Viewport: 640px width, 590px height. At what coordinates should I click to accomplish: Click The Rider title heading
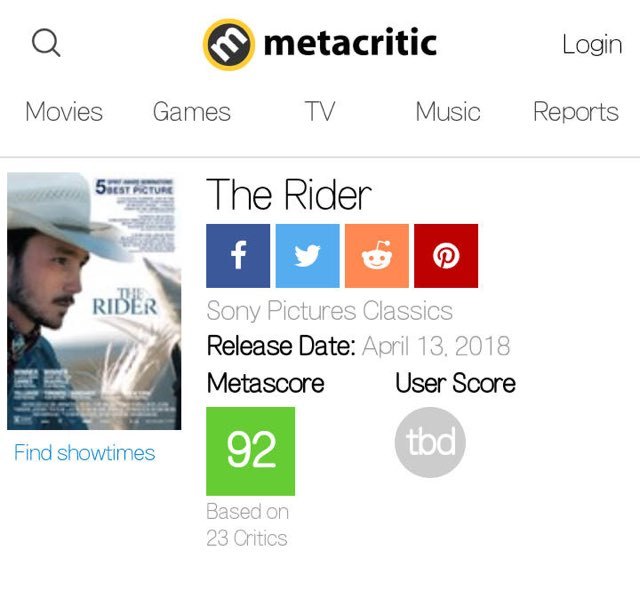tap(289, 195)
